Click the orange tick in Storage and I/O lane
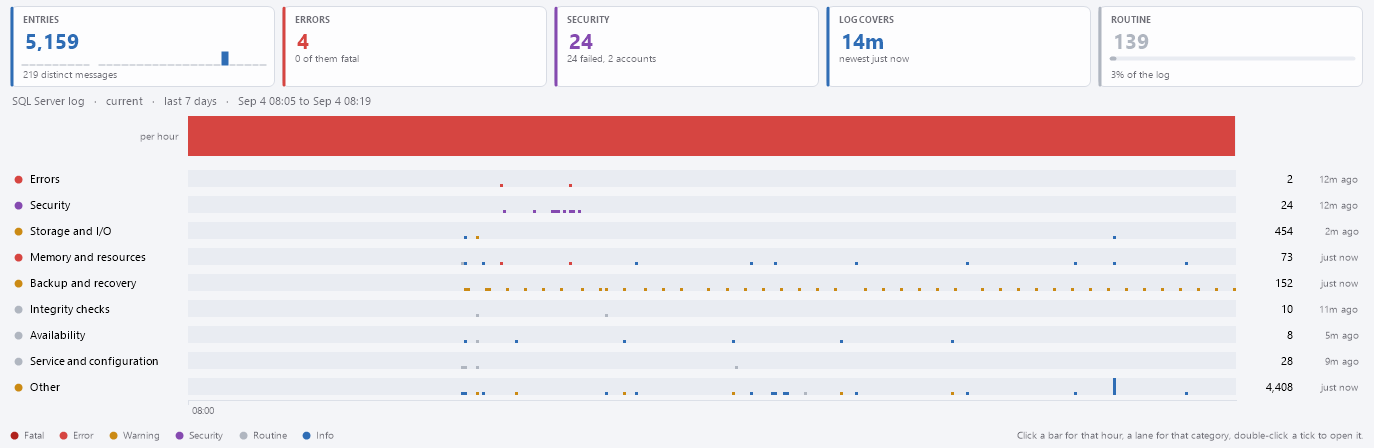This screenshot has height=448, width=1374. [477, 237]
